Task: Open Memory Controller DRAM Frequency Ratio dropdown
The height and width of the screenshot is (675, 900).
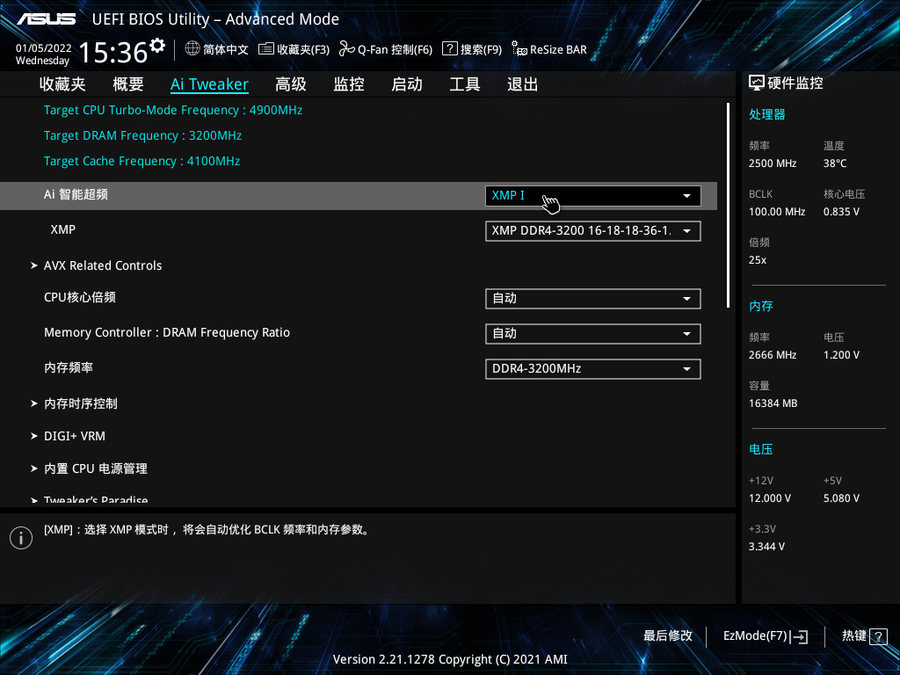Action: [592, 333]
